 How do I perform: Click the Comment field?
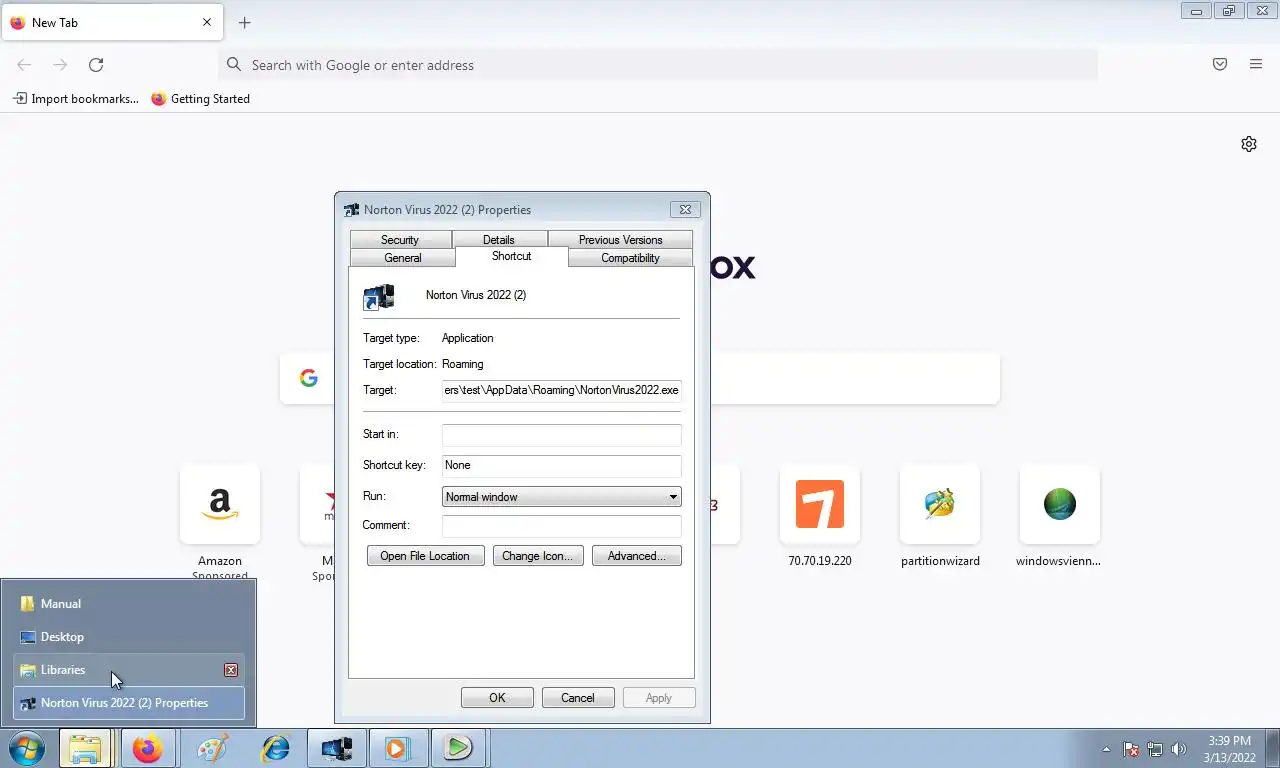tap(561, 526)
